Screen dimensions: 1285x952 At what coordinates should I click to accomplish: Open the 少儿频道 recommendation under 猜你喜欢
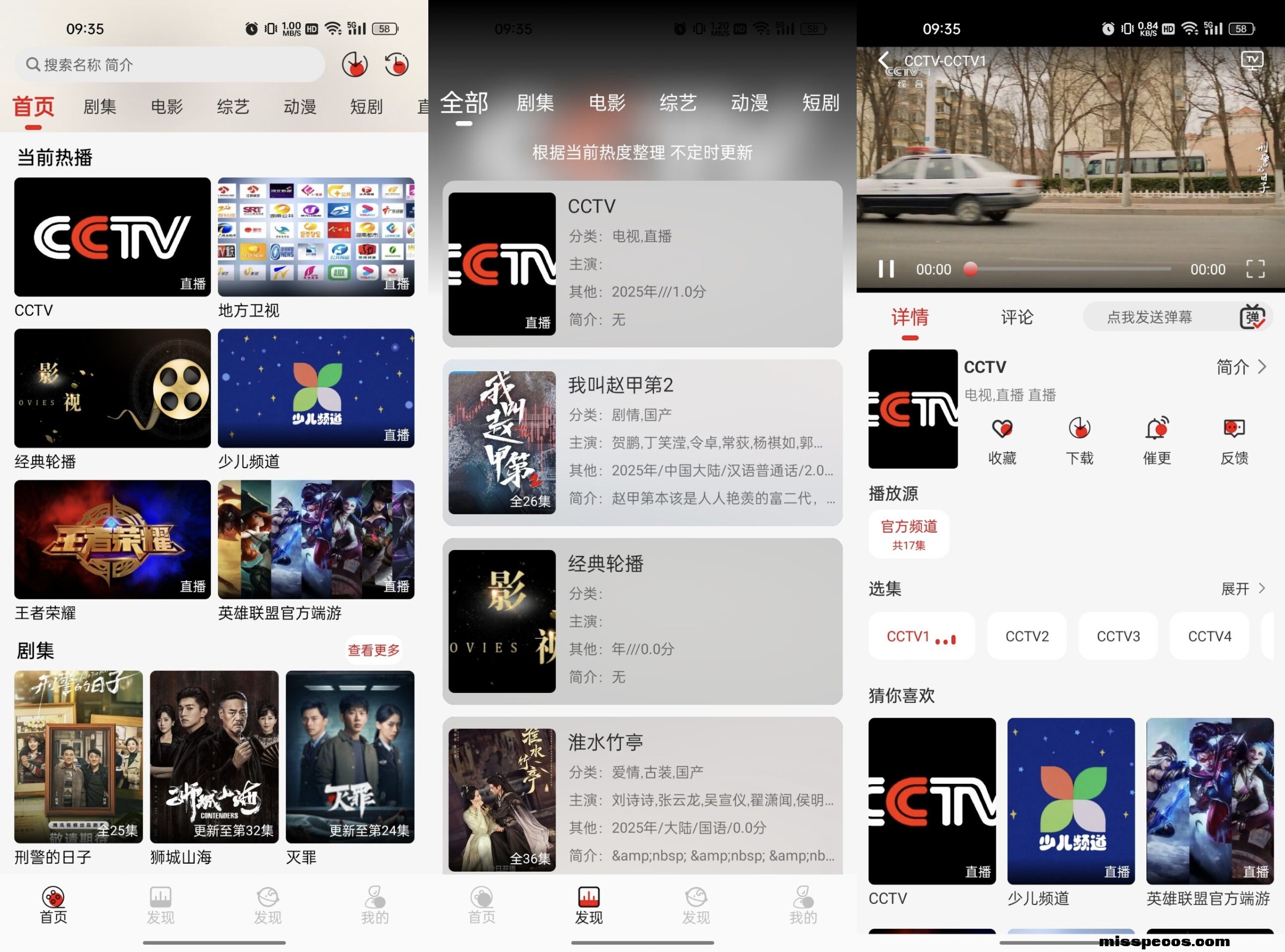point(1071,801)
